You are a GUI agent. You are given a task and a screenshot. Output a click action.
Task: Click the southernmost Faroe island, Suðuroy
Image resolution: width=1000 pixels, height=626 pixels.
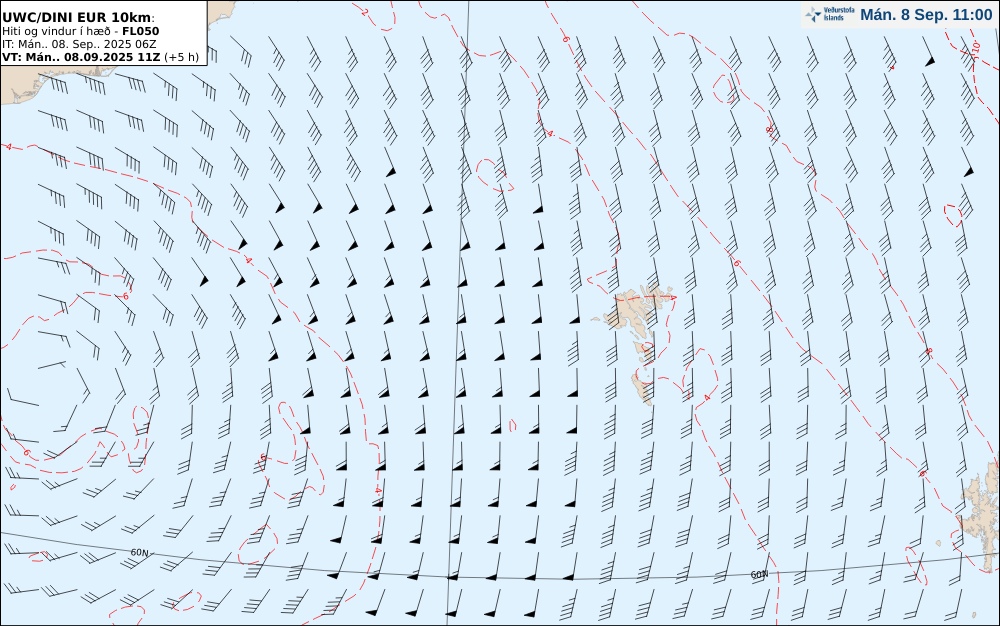point(642,389)
